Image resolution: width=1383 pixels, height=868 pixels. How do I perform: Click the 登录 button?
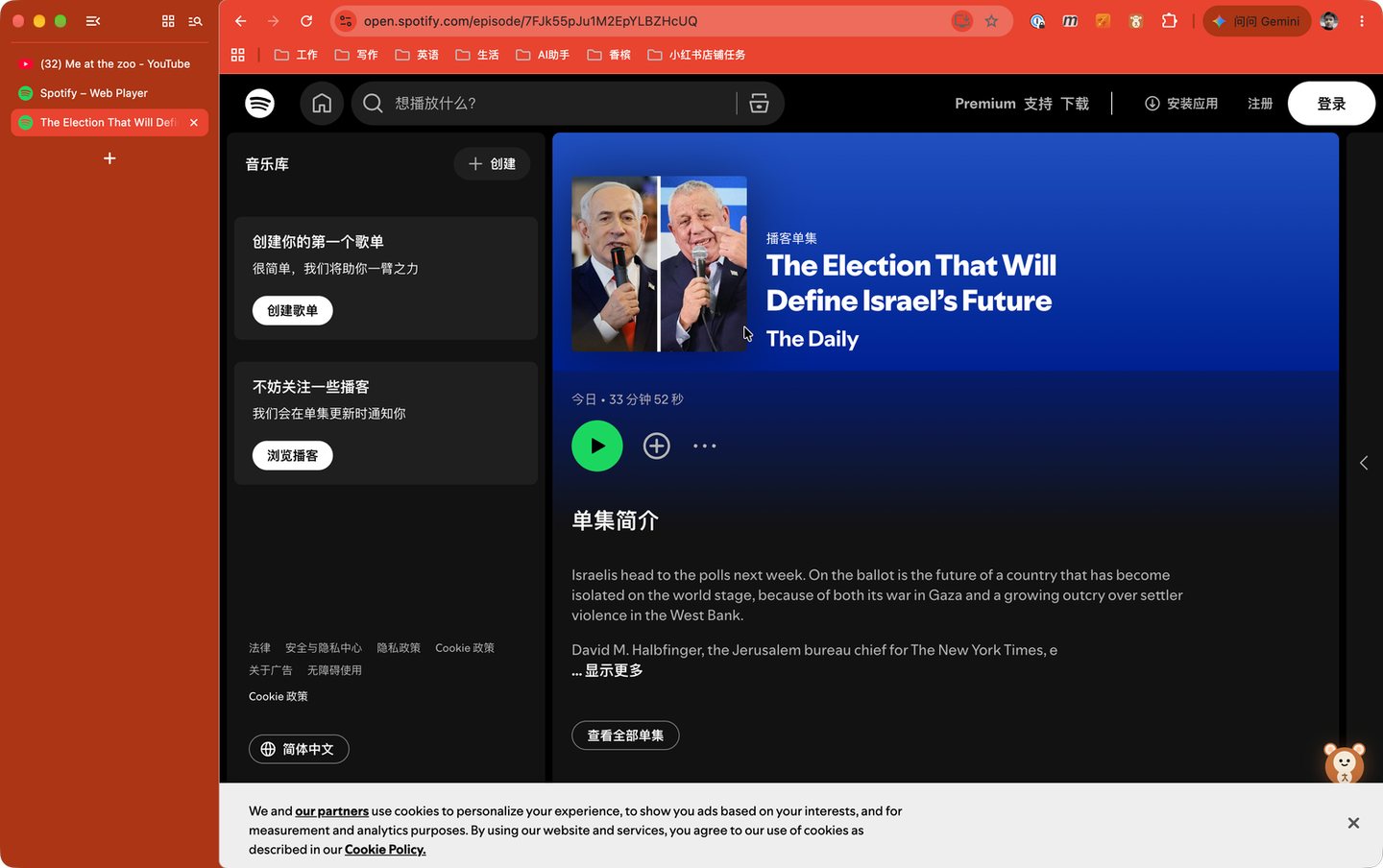click(1331, 104)
